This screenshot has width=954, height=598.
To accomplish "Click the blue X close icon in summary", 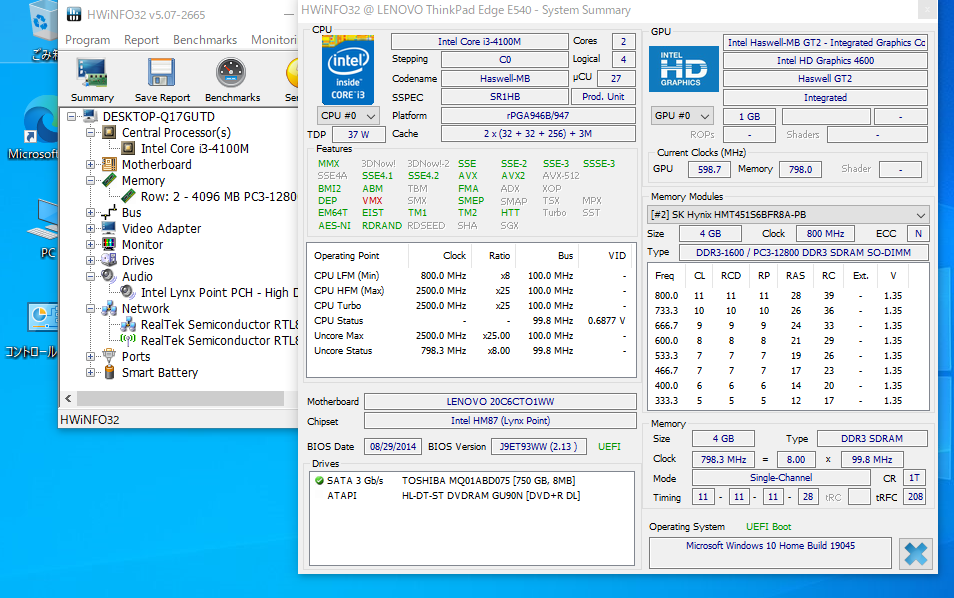I will [x=915, y=553].
